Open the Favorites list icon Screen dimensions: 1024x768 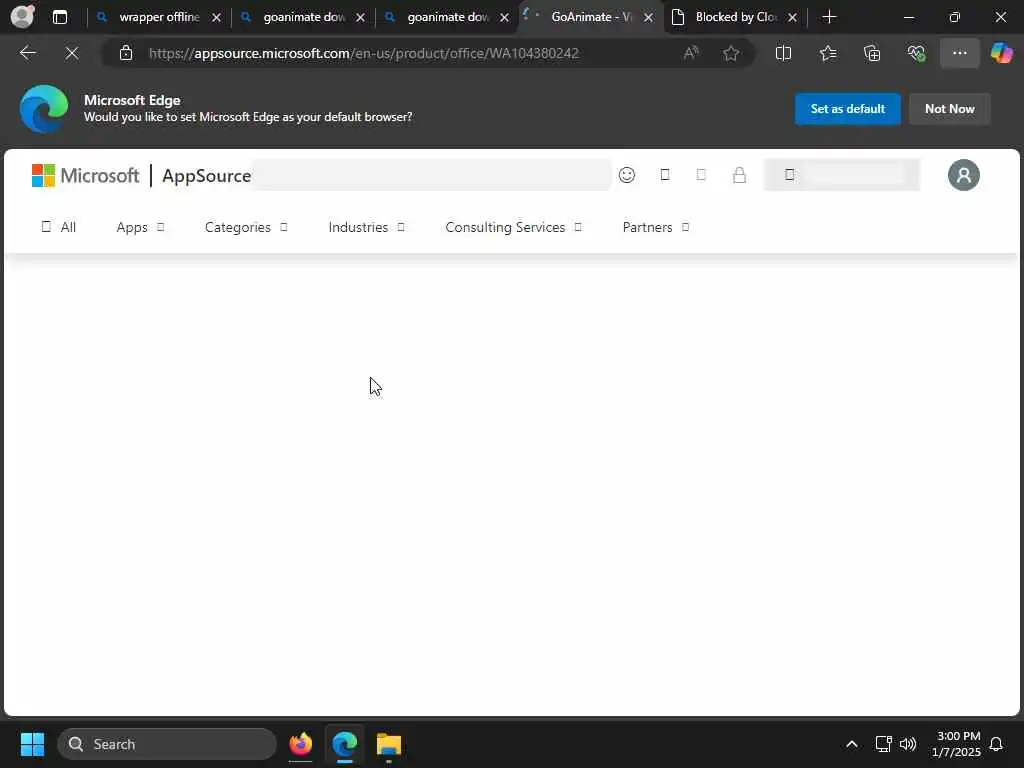tap(827, 53)
